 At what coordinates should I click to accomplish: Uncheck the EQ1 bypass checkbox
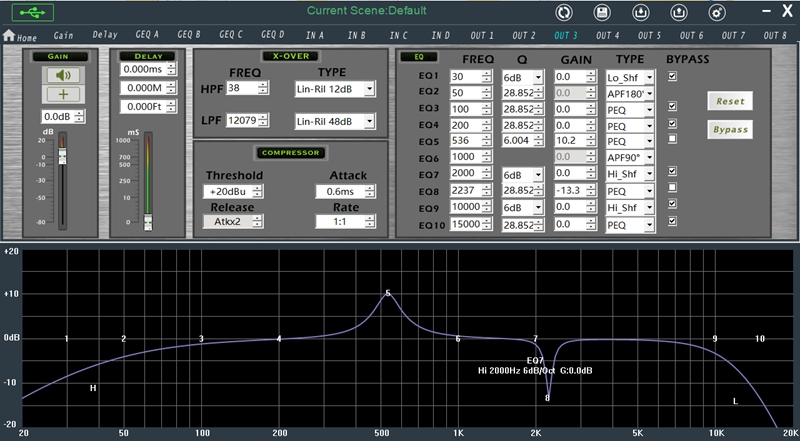click(x=672, y=76)
